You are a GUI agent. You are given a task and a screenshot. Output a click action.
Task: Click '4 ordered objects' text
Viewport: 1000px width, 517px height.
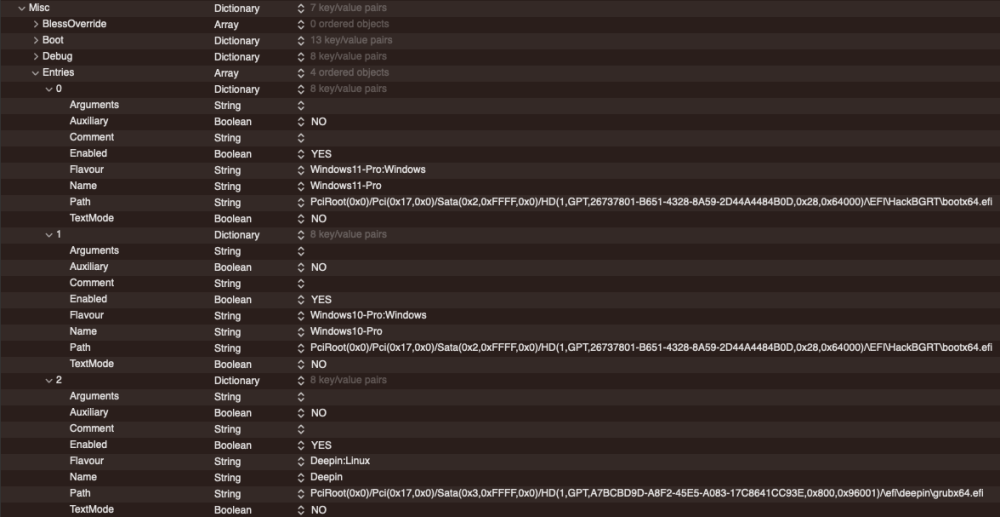(x=349, y=73)
